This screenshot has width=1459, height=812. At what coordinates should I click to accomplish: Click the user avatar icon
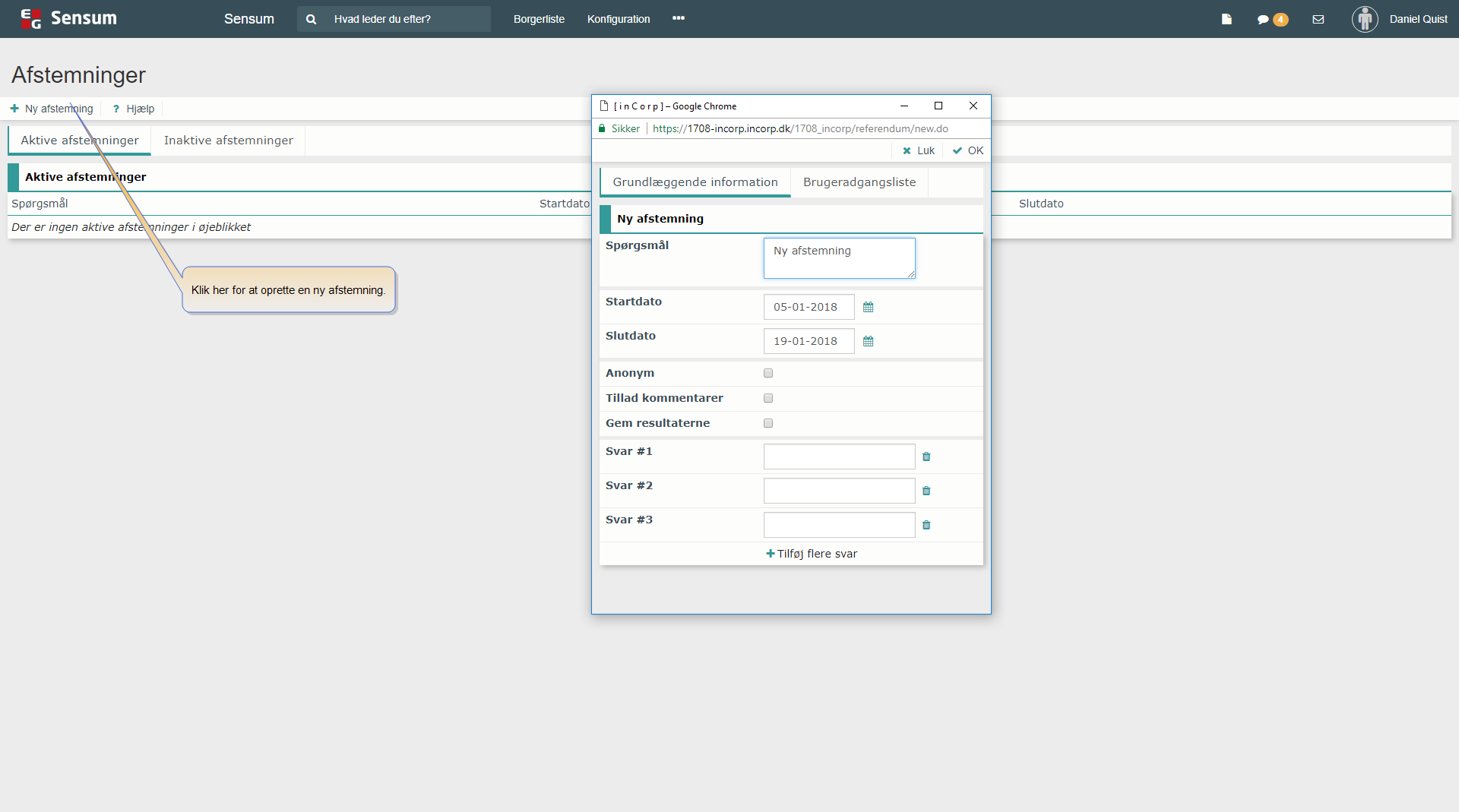pyautogui.click(x=1365, y=19)
